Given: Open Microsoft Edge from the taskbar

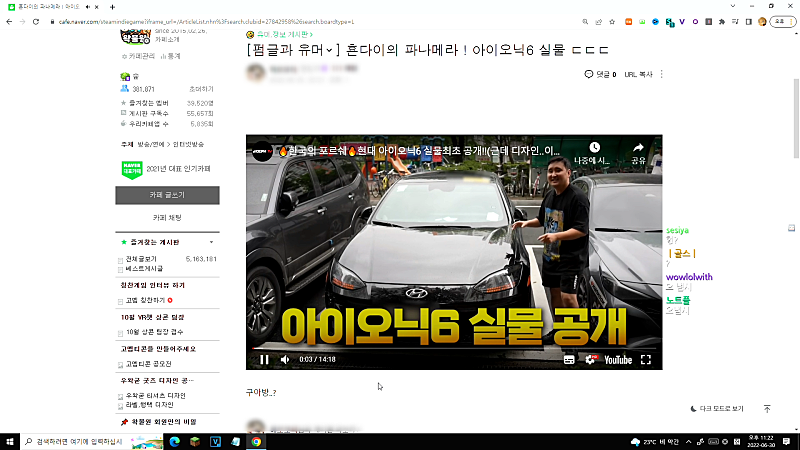Looking at the screenshot, I should (174, 442).
